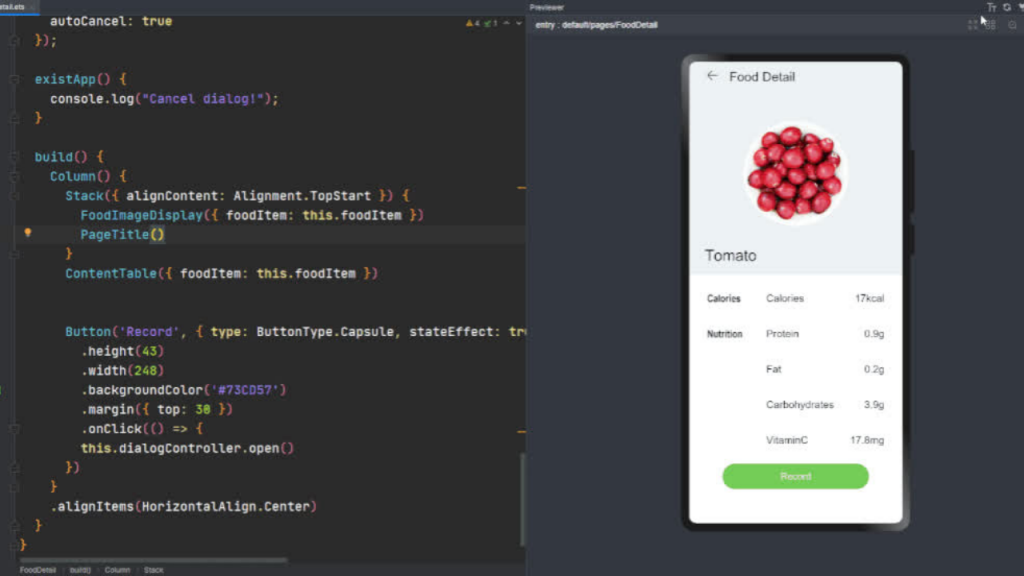Click the refresh icon in Previewer header

point(1007,7)
